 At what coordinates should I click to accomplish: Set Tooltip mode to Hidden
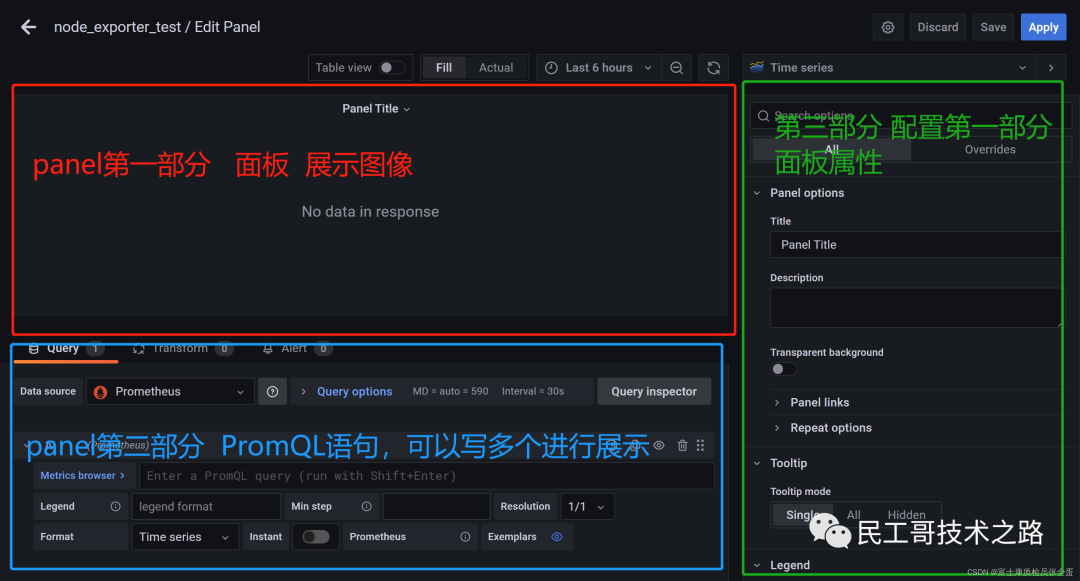[906, 515]
